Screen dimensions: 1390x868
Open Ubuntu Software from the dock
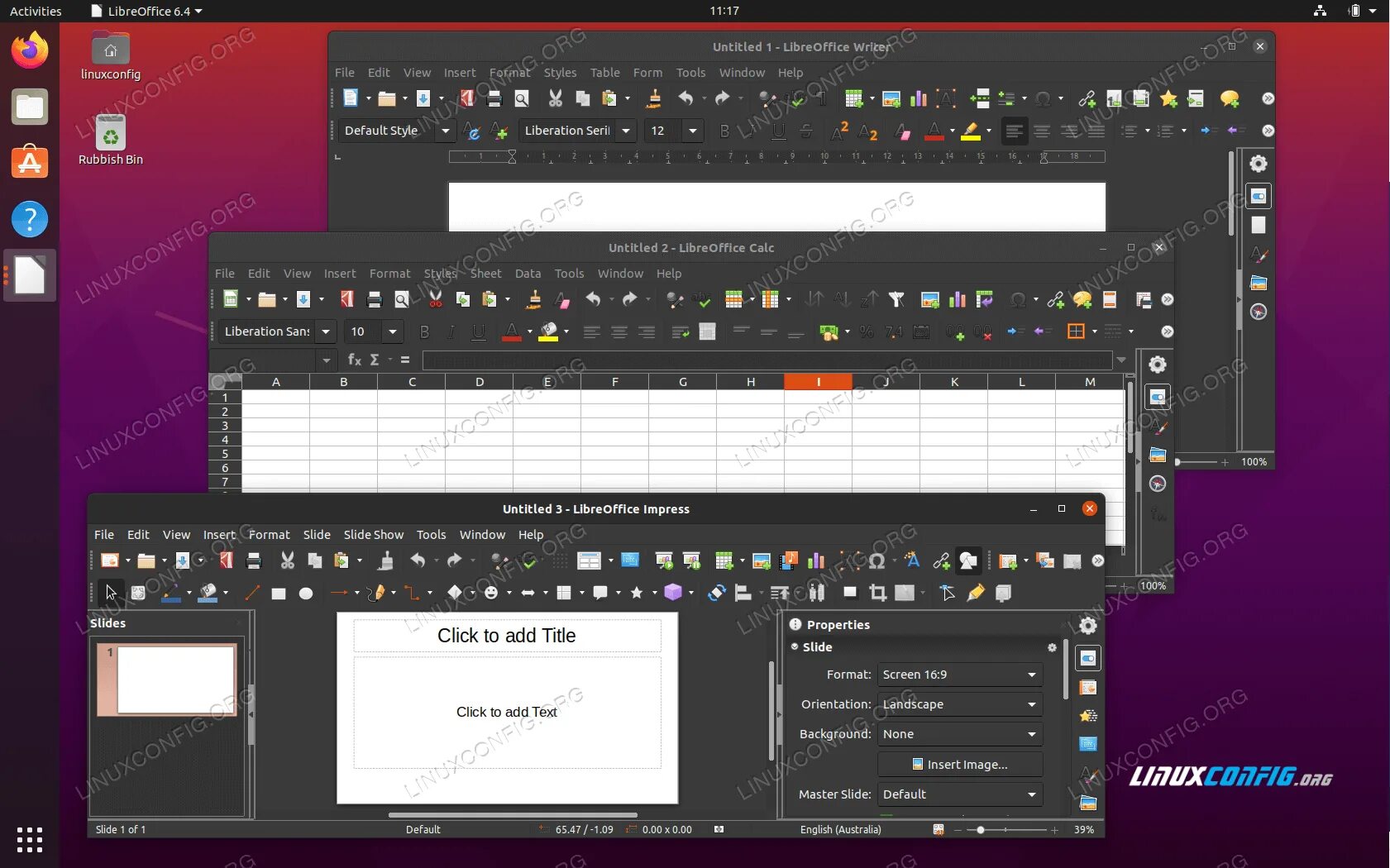click(30, 163)
